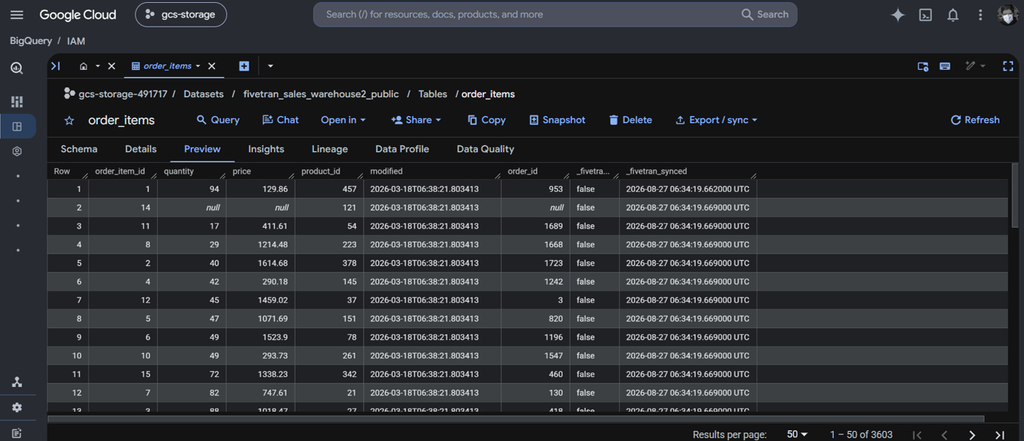Expand the order_items tab dropdown arrow
This screenshot has width=1024, height=441.
tap(198, 66)
